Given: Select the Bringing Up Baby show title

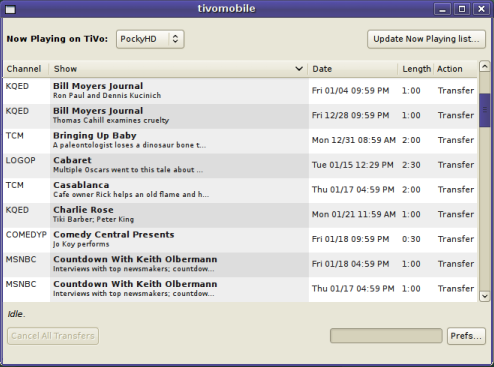Looking at the screenshot, I should [95, 136].
